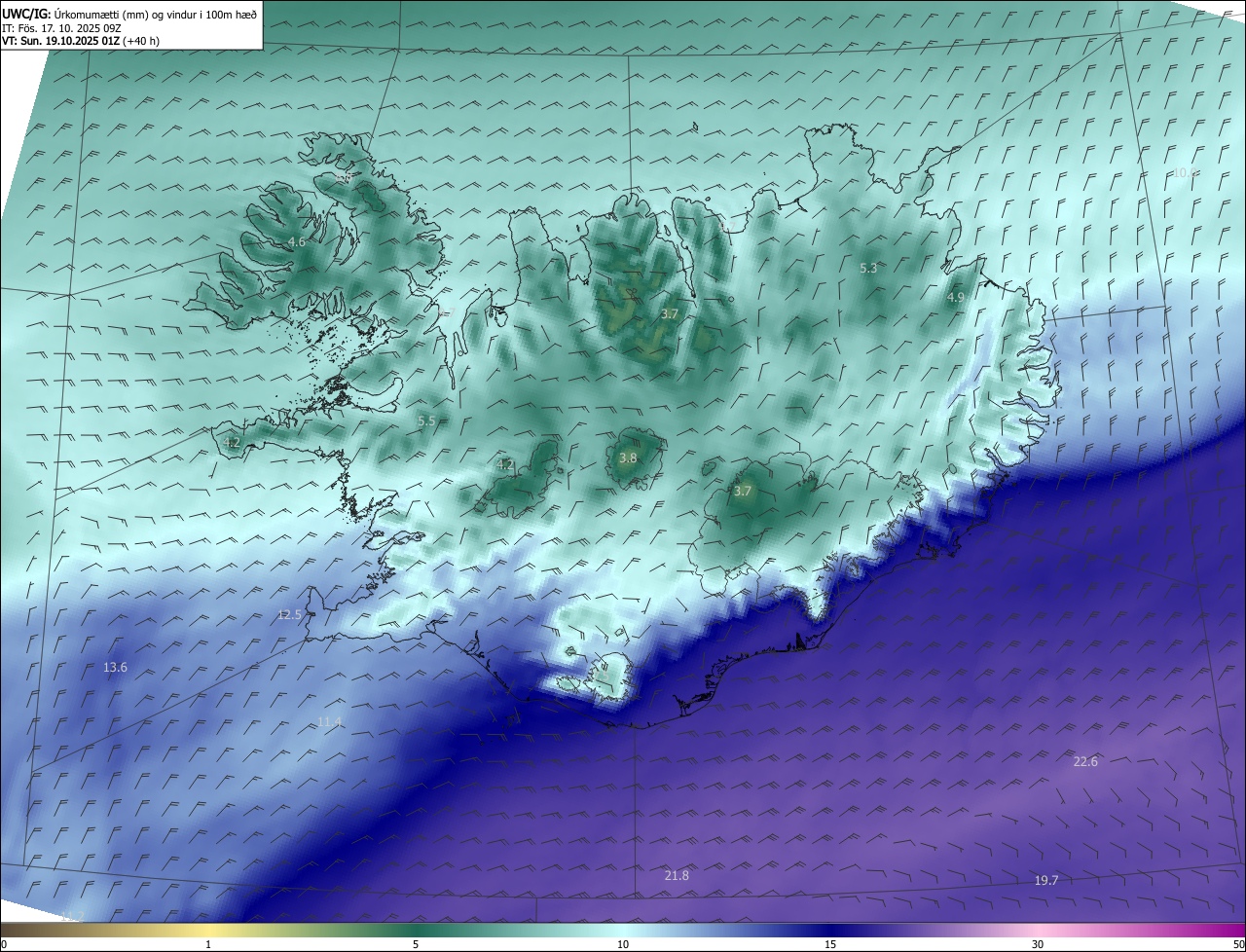Select the VT: Sun. 19.10.2025 01Z line
This screenshot has width=1246, height=952.
click(x=81, y=41)
